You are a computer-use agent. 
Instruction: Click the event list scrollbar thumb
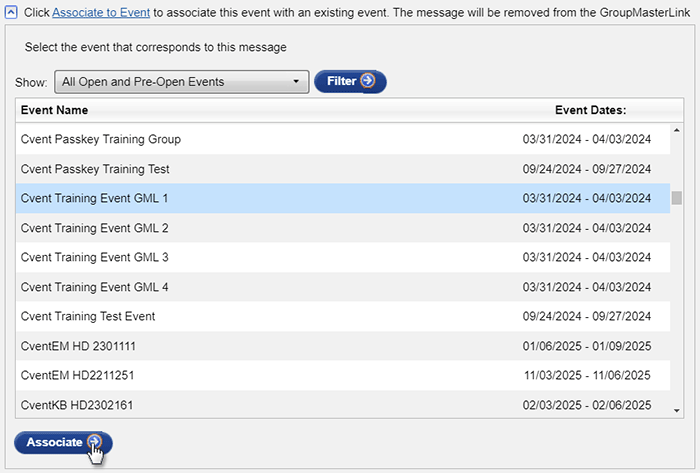click(x=677, y=197)
